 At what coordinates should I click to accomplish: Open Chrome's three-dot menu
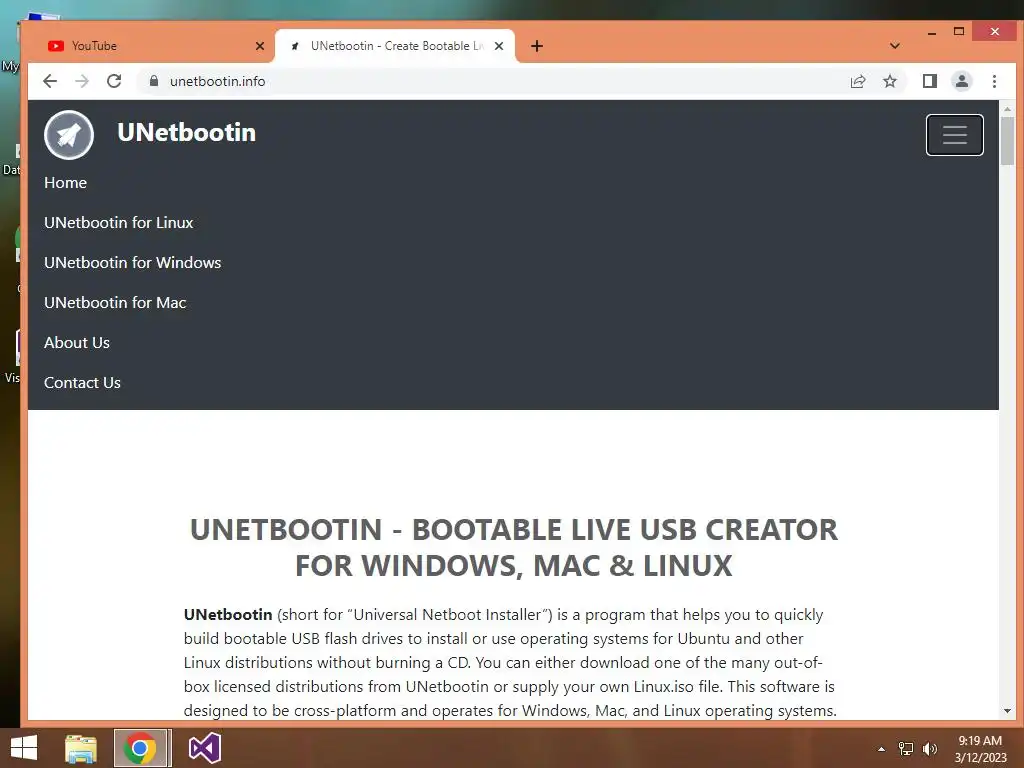tap(994, 81)
